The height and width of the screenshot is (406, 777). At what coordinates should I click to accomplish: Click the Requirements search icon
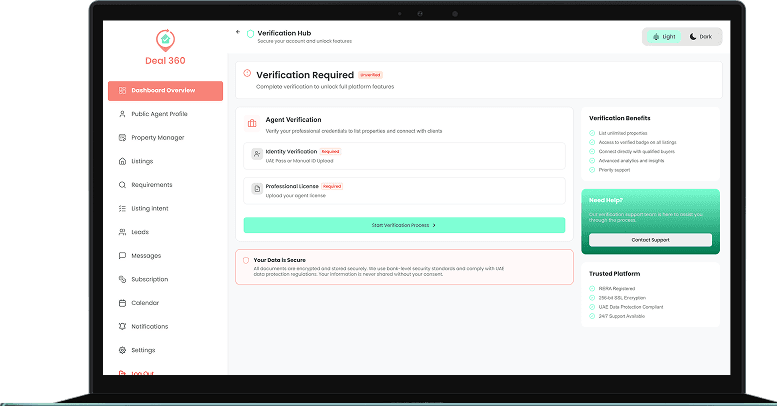coord(122,185)
